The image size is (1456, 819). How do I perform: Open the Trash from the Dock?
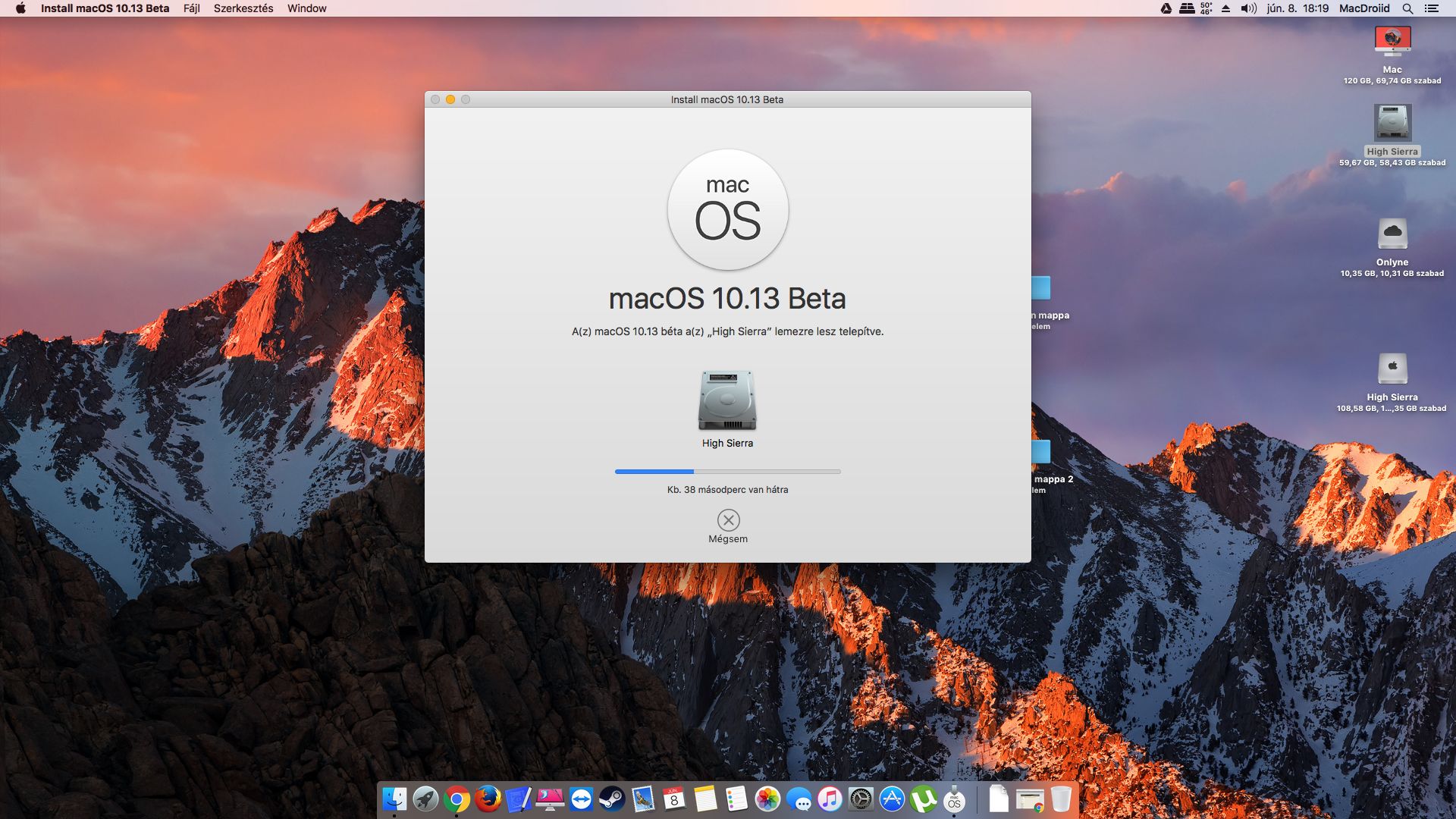tap(1061, 799)
